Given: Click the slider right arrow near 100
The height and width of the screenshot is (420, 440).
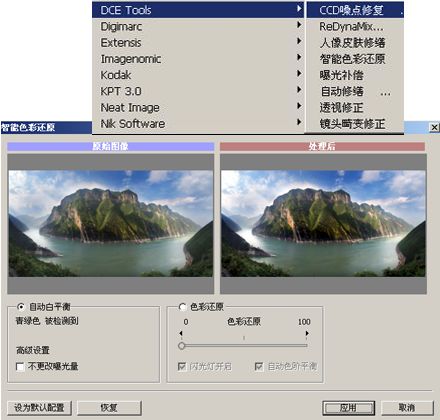Looking at the screenshot, I should click(307, 333).
